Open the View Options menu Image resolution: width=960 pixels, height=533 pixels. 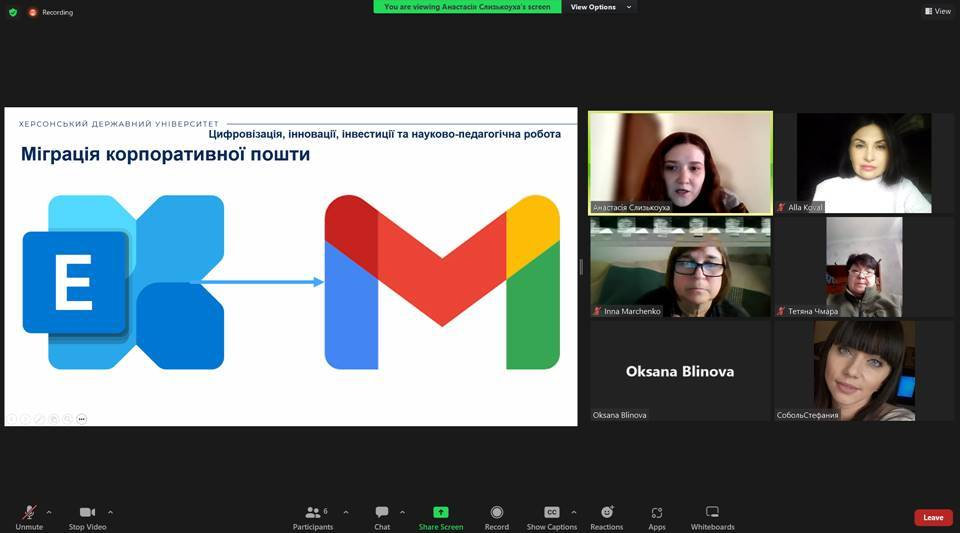coord(600,7)
